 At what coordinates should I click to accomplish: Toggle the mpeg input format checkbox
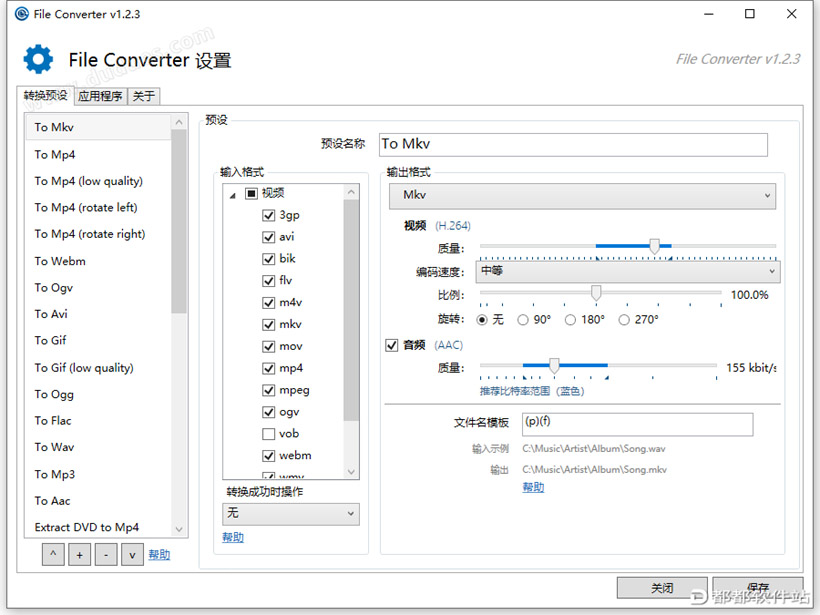click(x=268, y=390)
